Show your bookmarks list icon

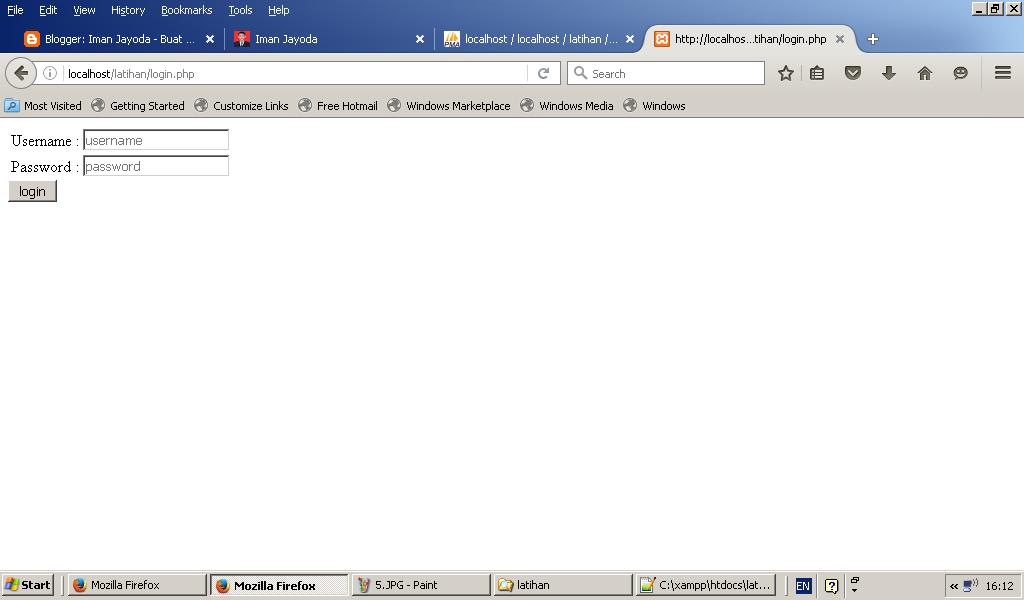(x=817, y=73)
